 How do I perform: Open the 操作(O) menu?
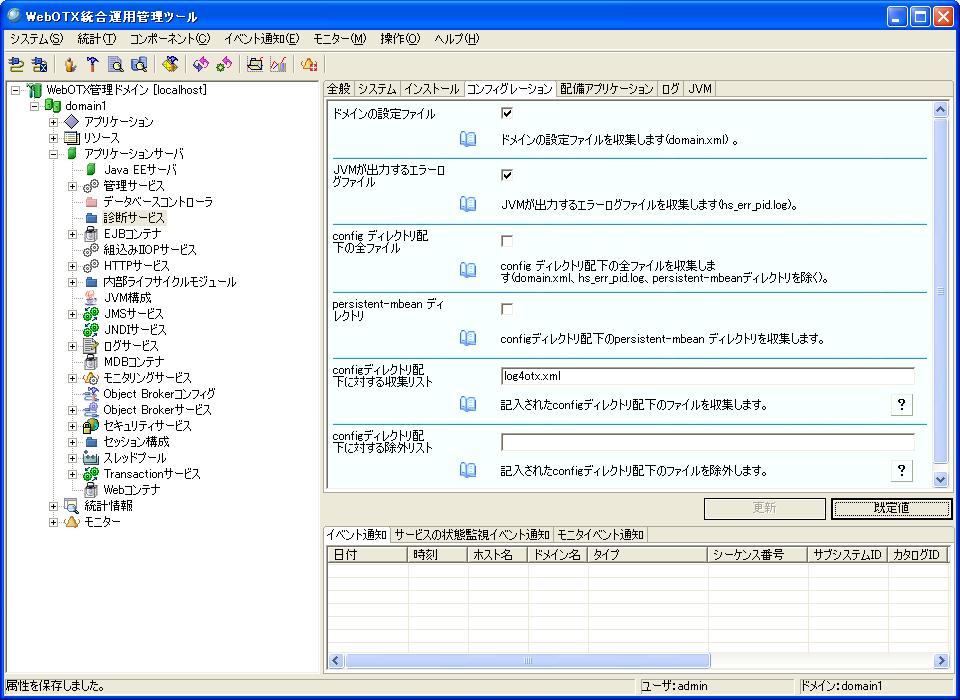[x=400, y=39]
